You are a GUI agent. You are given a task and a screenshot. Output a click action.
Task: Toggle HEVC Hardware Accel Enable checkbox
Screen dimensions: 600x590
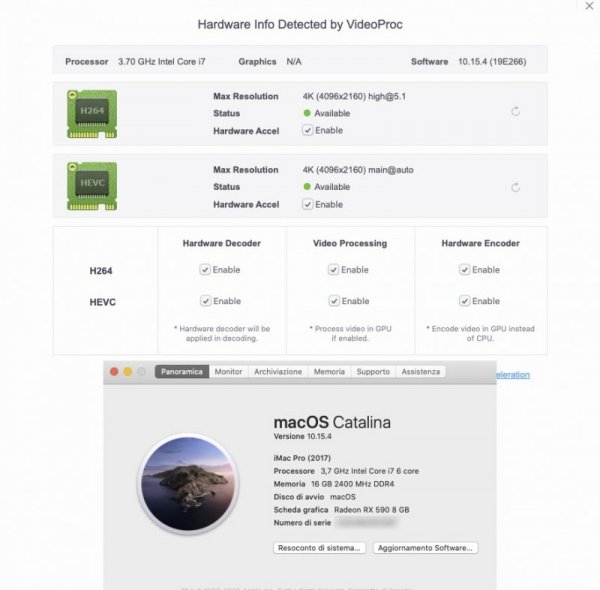[x=307, y=204]
